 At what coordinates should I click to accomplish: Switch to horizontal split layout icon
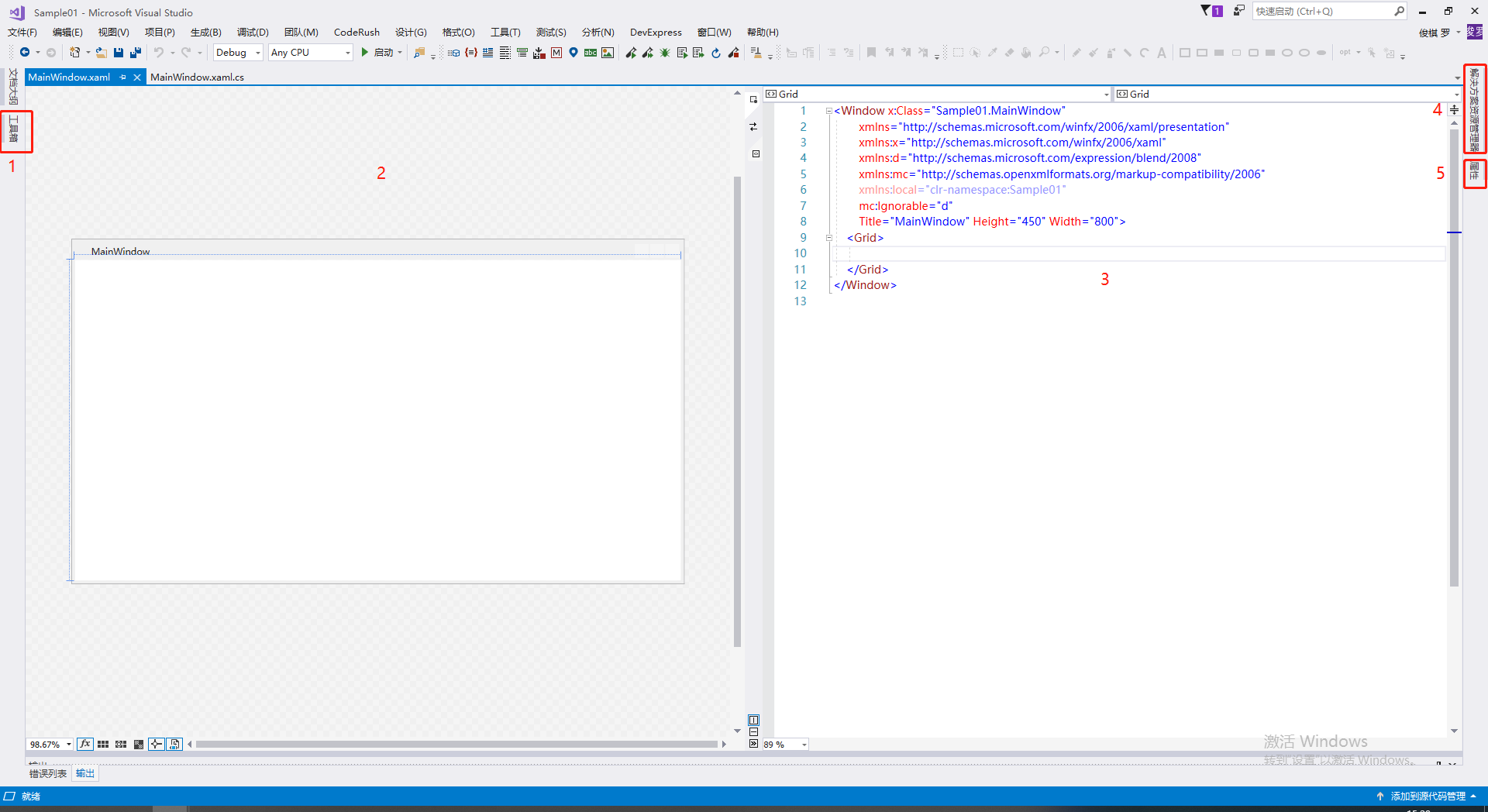coord(753,732)
